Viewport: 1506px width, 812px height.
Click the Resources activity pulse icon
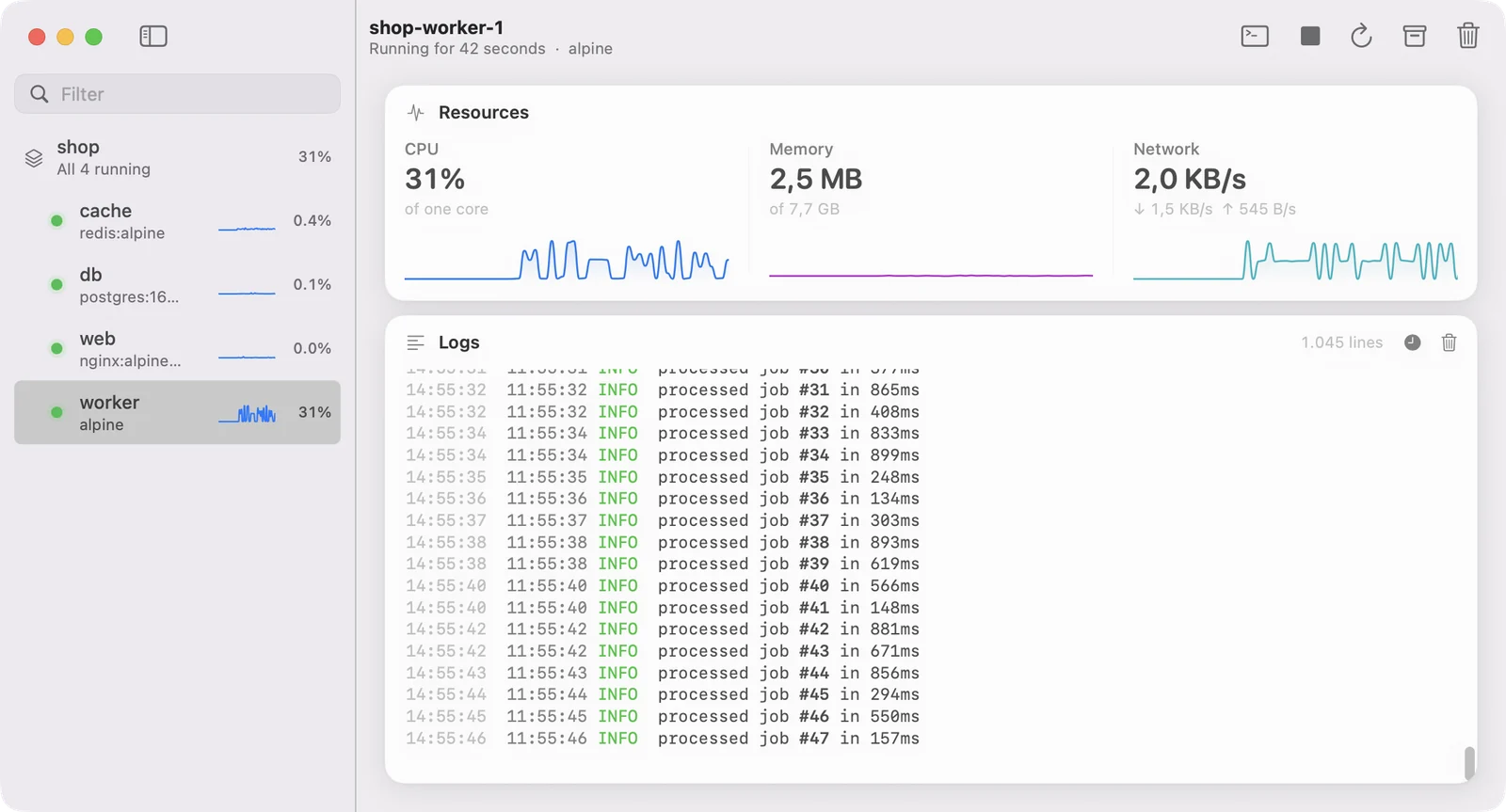[415, 113]
